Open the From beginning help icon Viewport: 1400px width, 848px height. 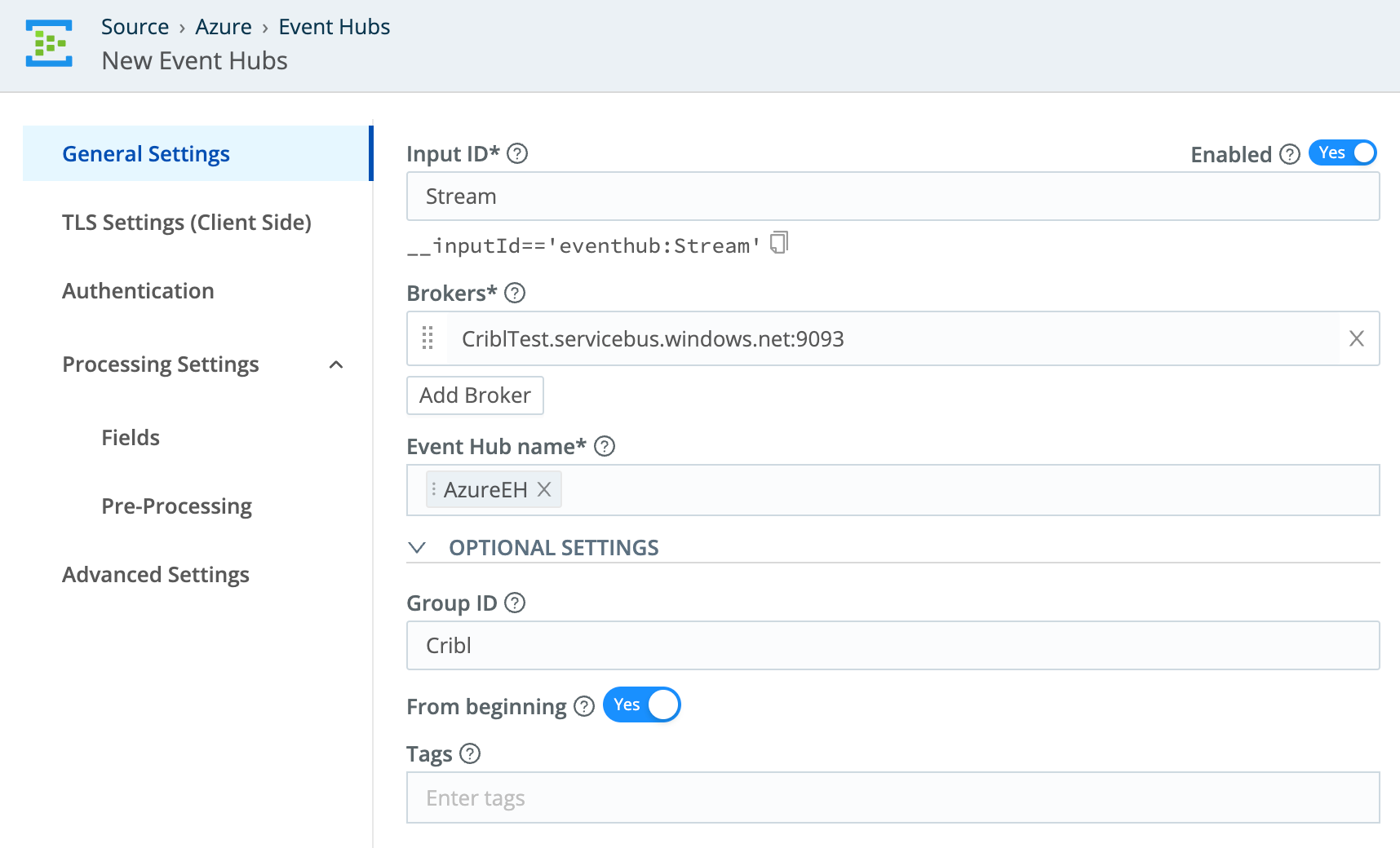(583, 706)
